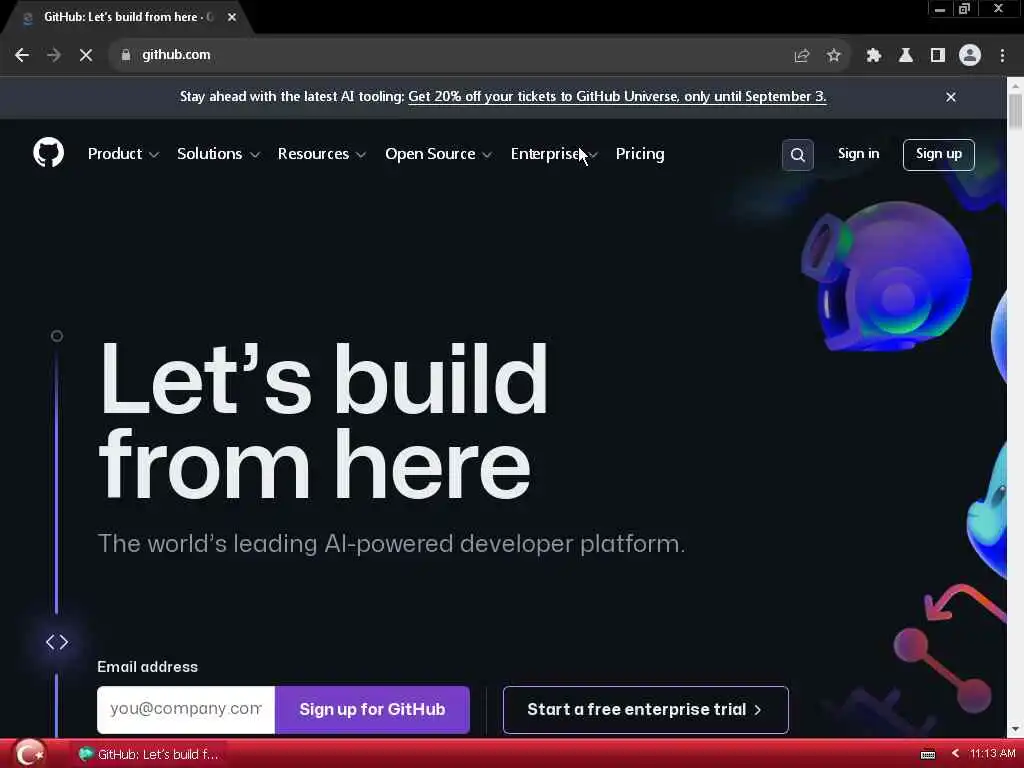Bookmark this page with the star icon
Image resolution: width=1024 pixels, height=768 pixels.
click(x=833, y=56)
